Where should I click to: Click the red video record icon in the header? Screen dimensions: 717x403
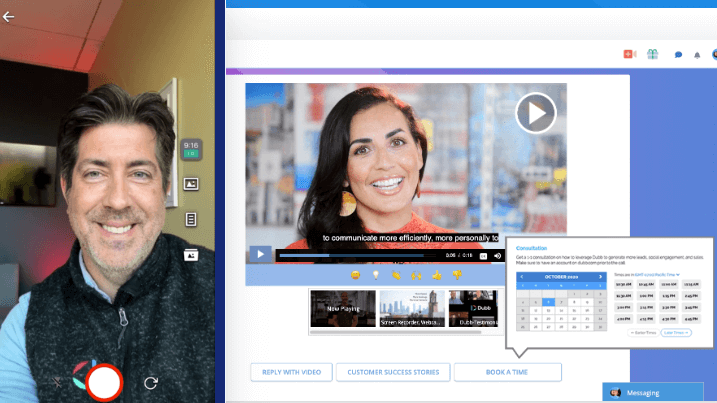[x=630, y=54]
